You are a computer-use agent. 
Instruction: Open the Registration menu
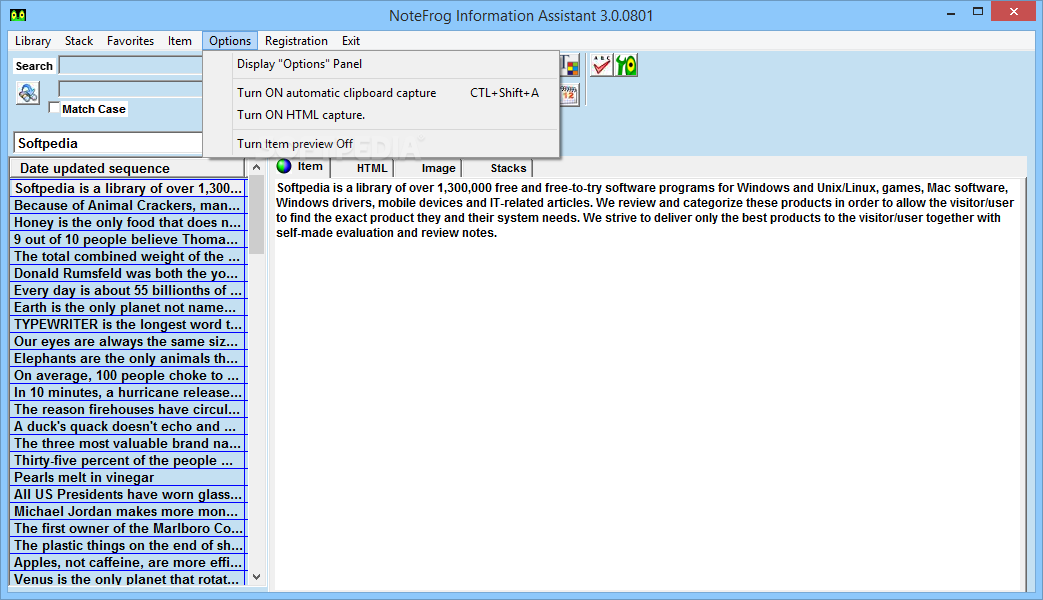(296, 41)
